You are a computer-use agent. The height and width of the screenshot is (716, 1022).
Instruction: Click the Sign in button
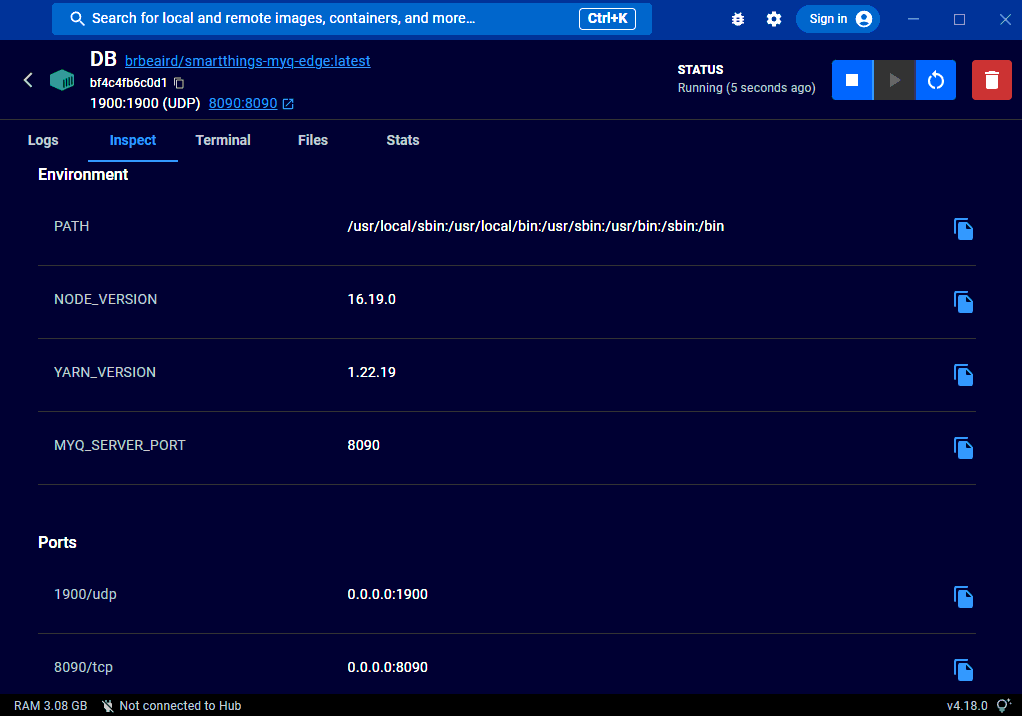click(x=838, y=19)
